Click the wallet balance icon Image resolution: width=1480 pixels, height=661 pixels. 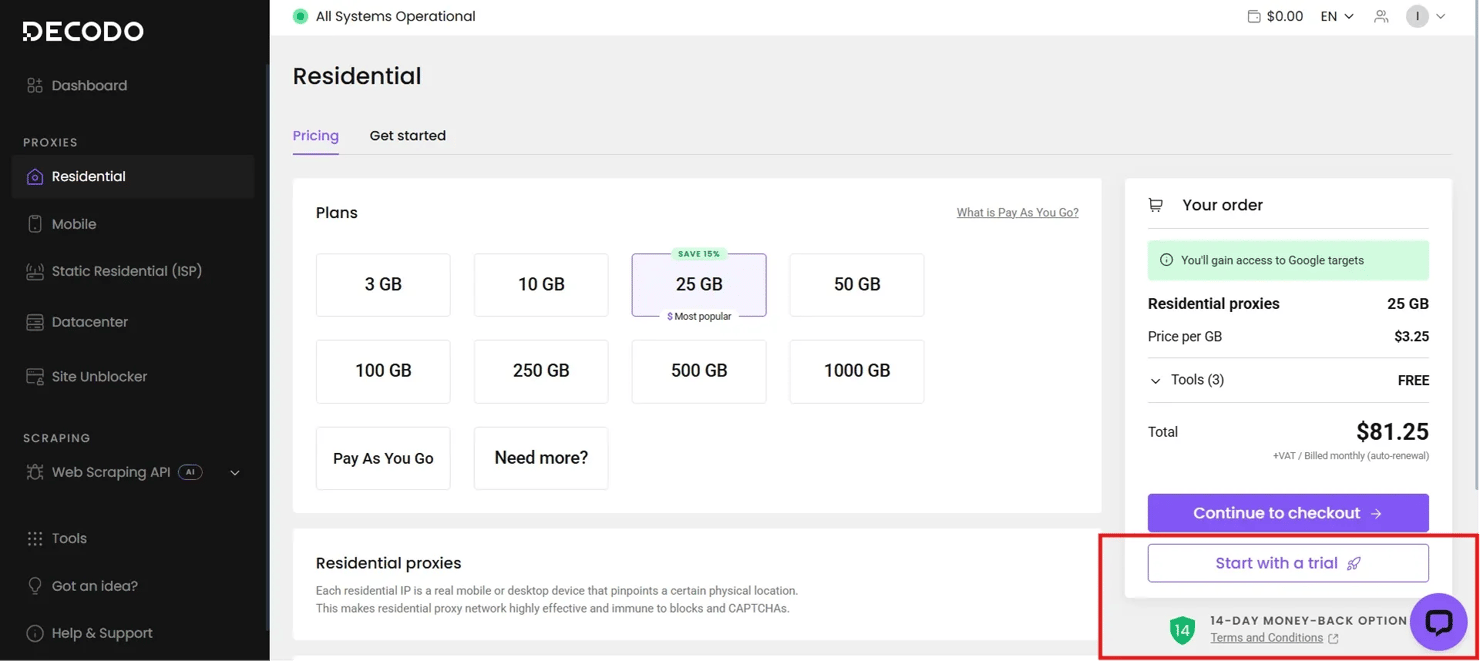[x=1254, y=16]
